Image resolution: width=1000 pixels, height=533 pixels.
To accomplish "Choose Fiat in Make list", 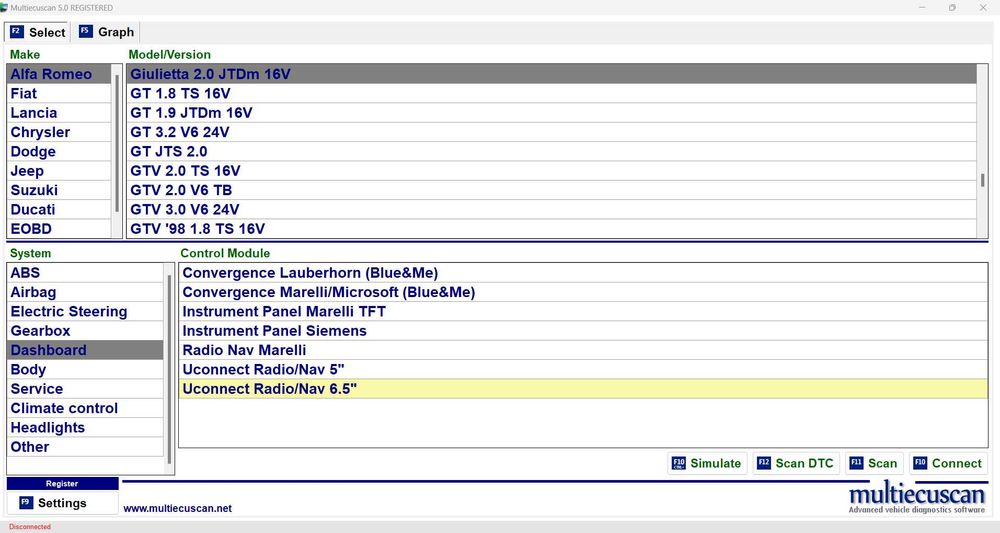I will click(59, 94).
